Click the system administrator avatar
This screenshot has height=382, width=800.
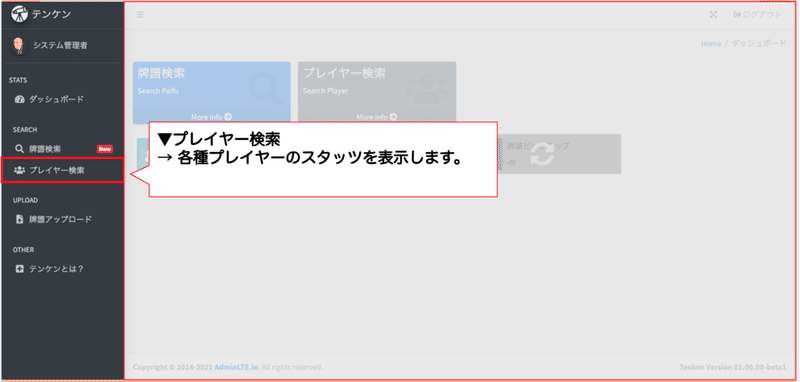tap(19, 45)
